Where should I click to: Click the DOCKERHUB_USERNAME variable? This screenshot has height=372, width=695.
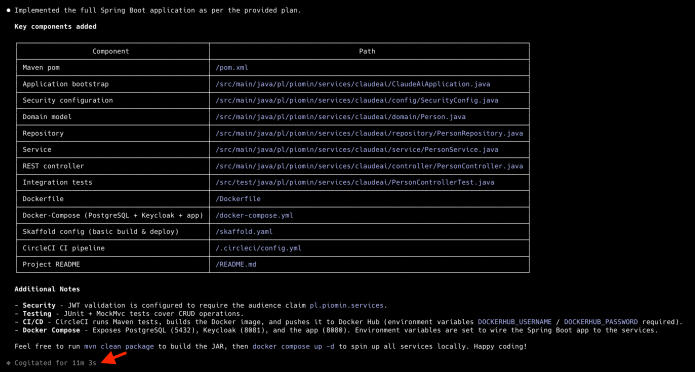[514, 322]
